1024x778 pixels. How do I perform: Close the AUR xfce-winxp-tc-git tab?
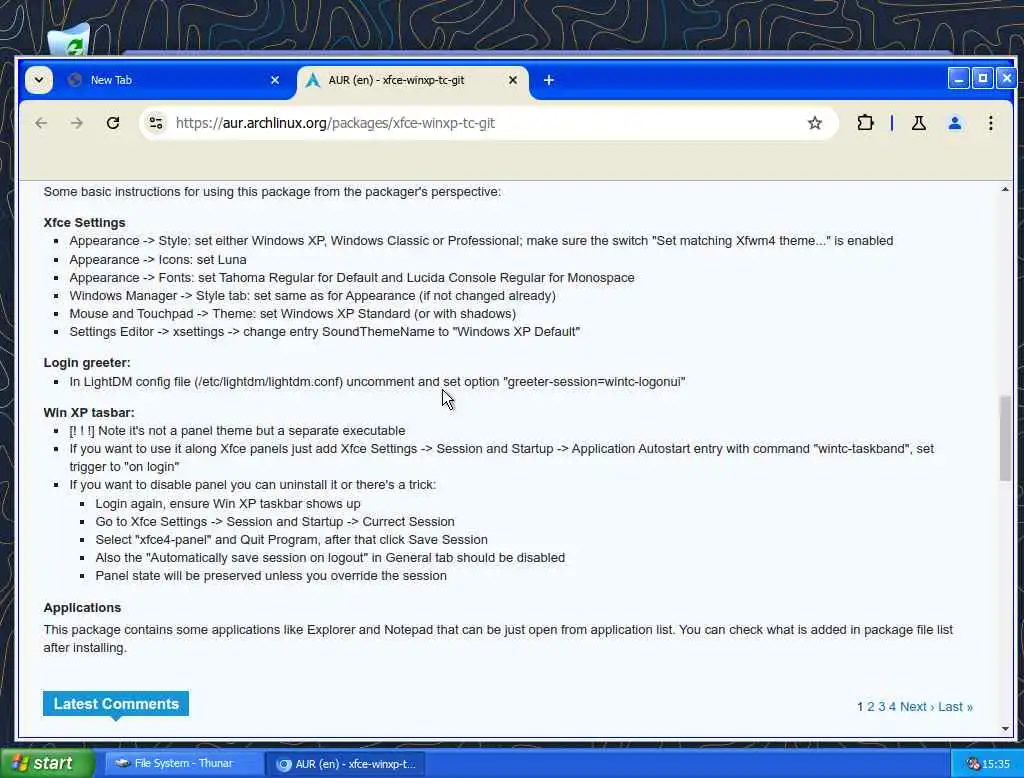coord(513,80)
